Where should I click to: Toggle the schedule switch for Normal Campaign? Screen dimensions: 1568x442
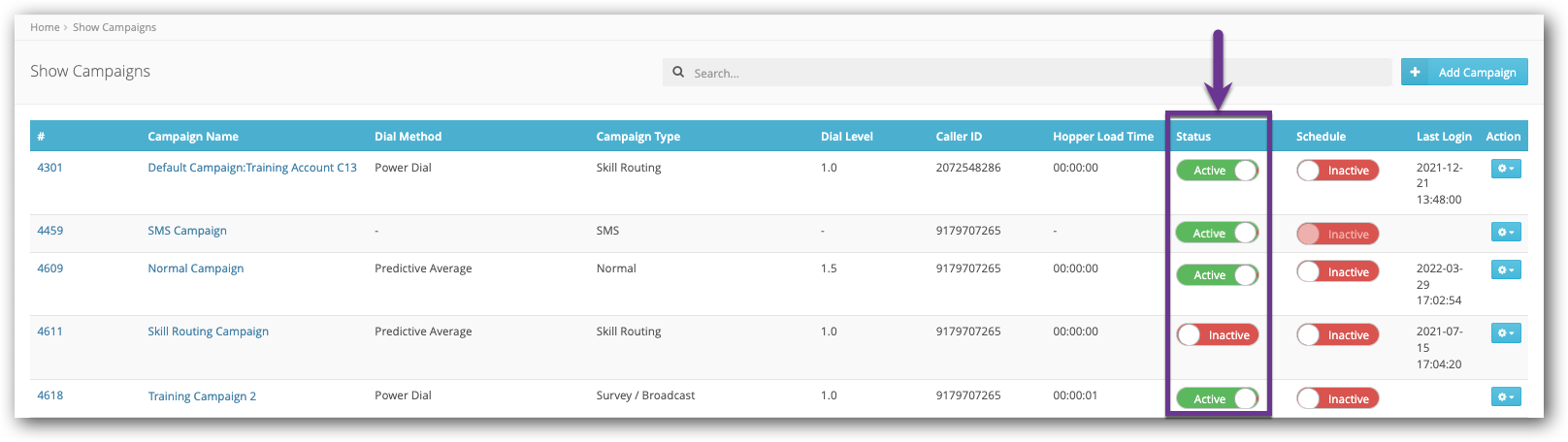coord(1337,272)
